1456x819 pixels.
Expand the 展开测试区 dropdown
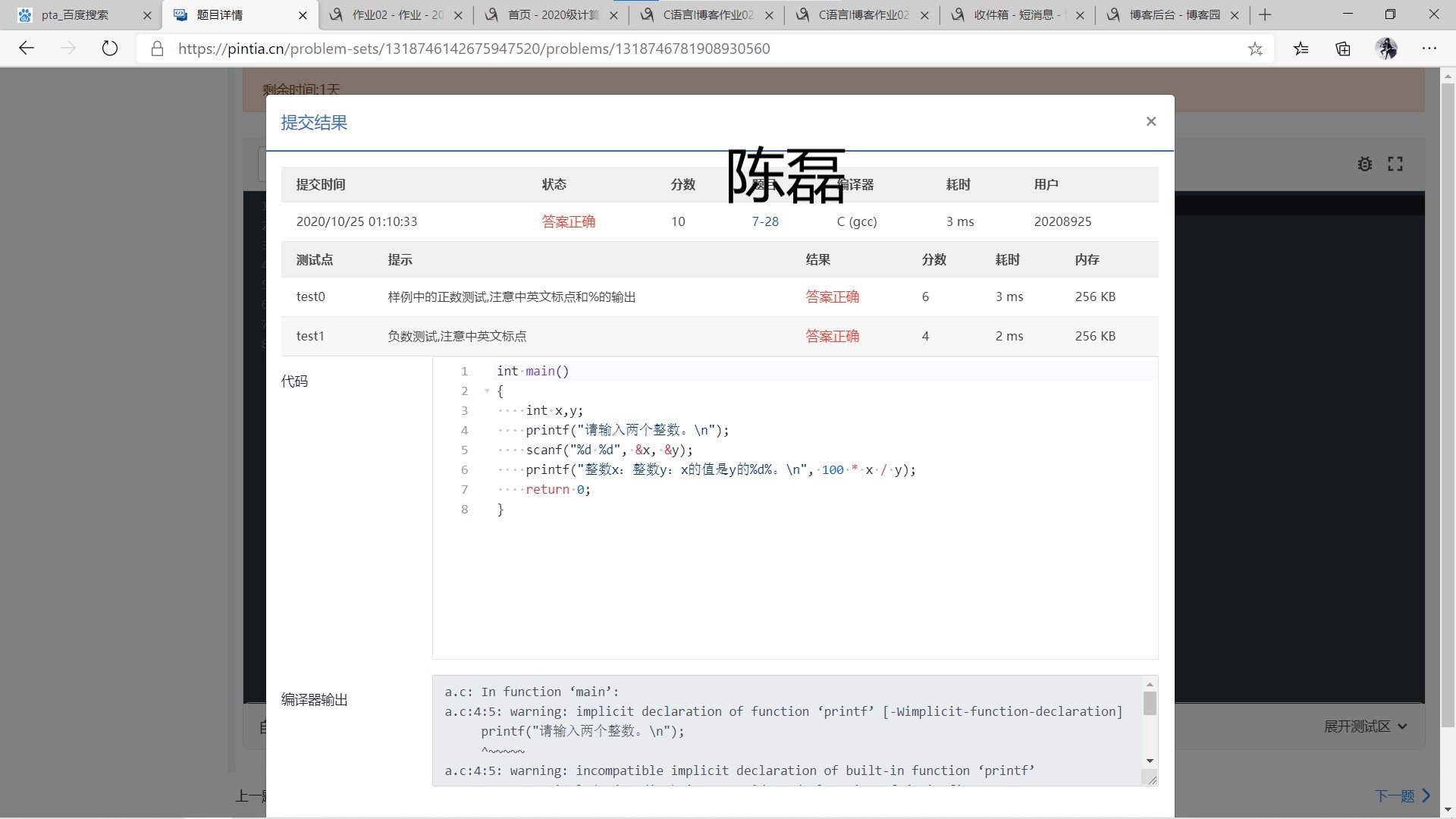(x=1365, y=726)
